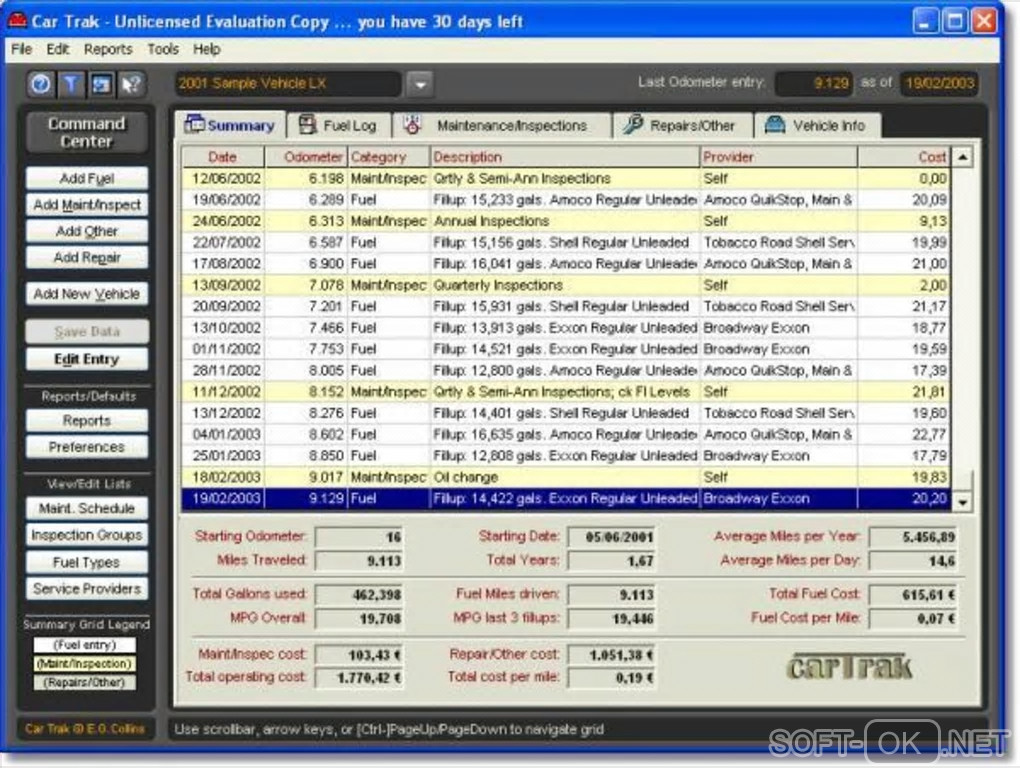
Task: Click the Edit Entry button
Action: (87, 359)
